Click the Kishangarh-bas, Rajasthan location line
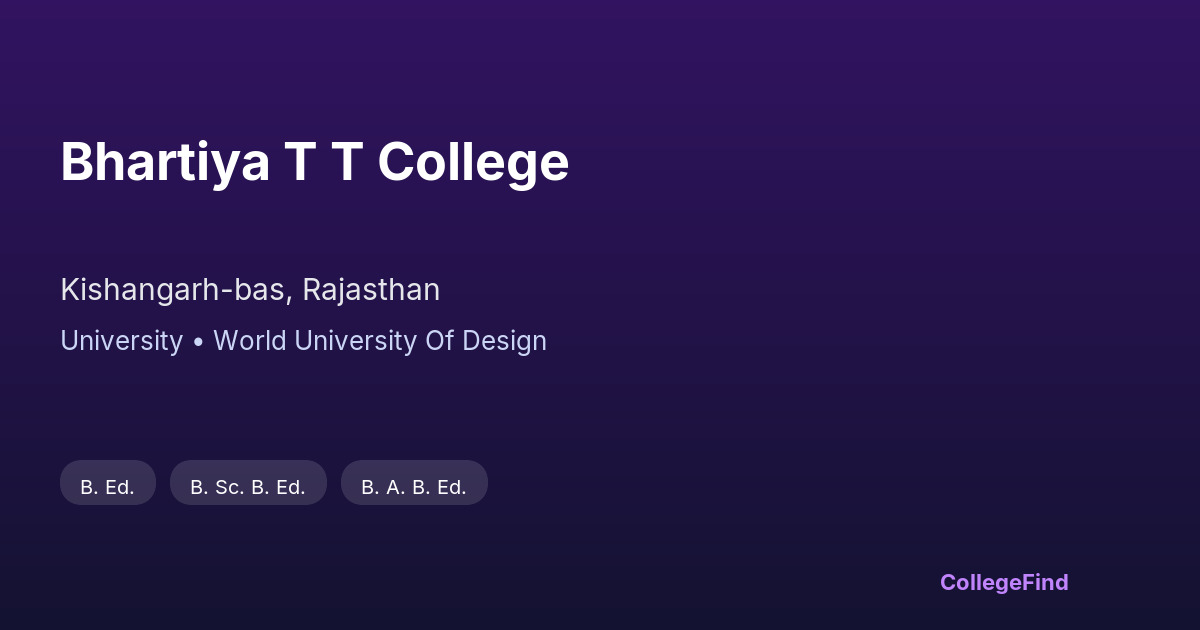 pyautogui.click(x=250, y=290)
